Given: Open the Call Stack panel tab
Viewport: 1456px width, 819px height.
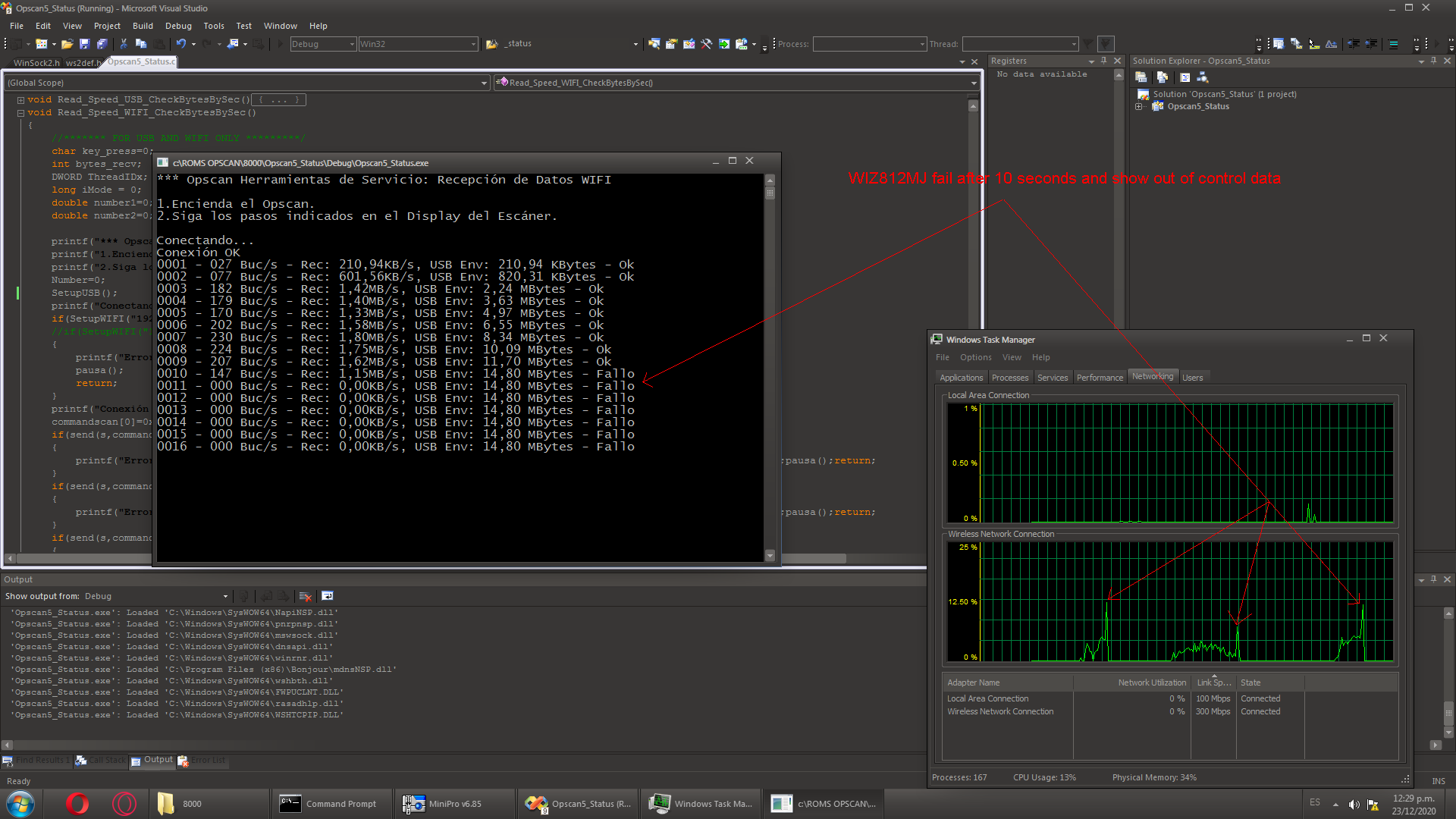Looking at the screenshot, I should [102, 760].
